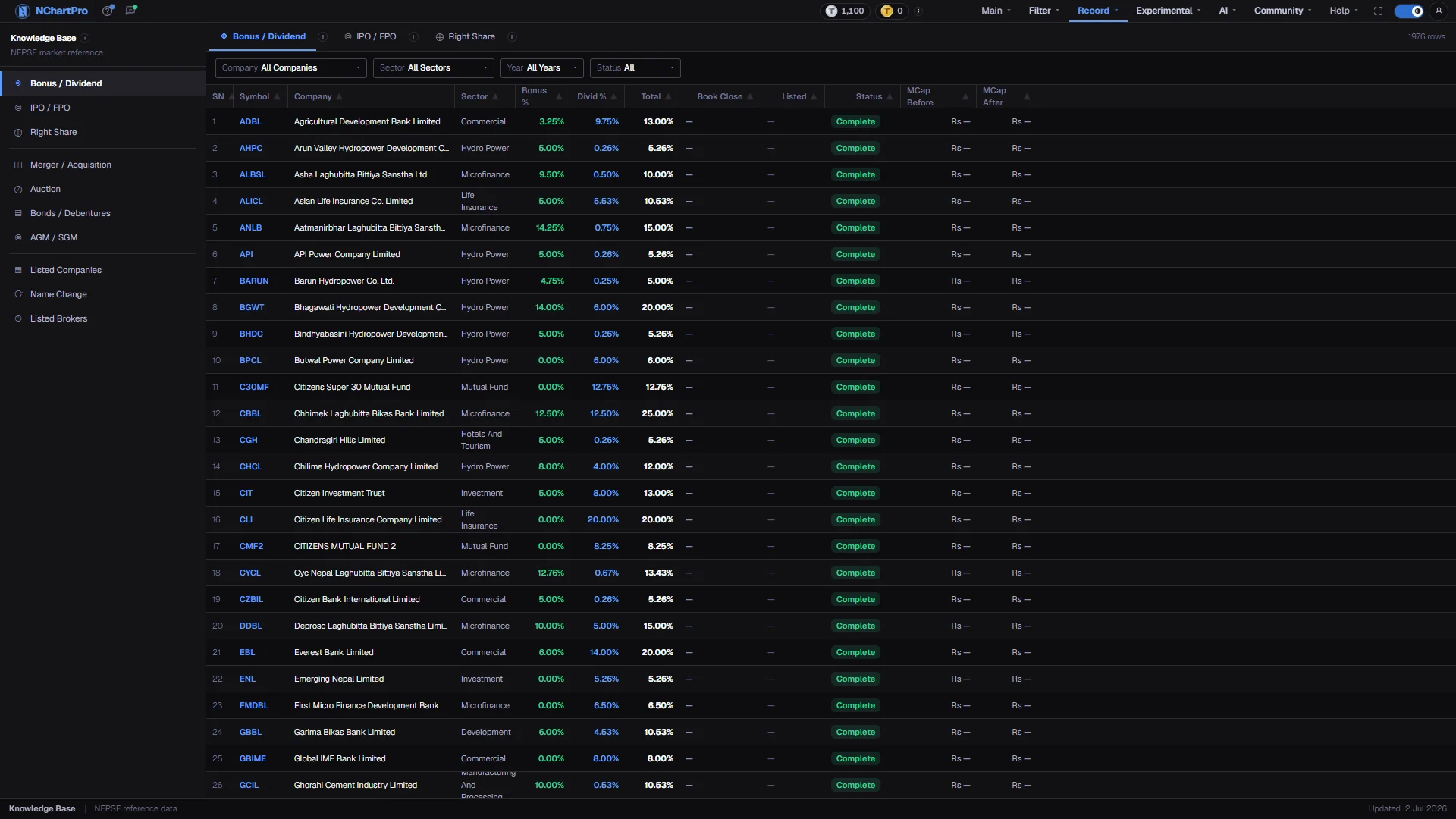This screenshot has width=1456, height=819.
Task: Open the Experimental menu
Action: click(1168, 11)
